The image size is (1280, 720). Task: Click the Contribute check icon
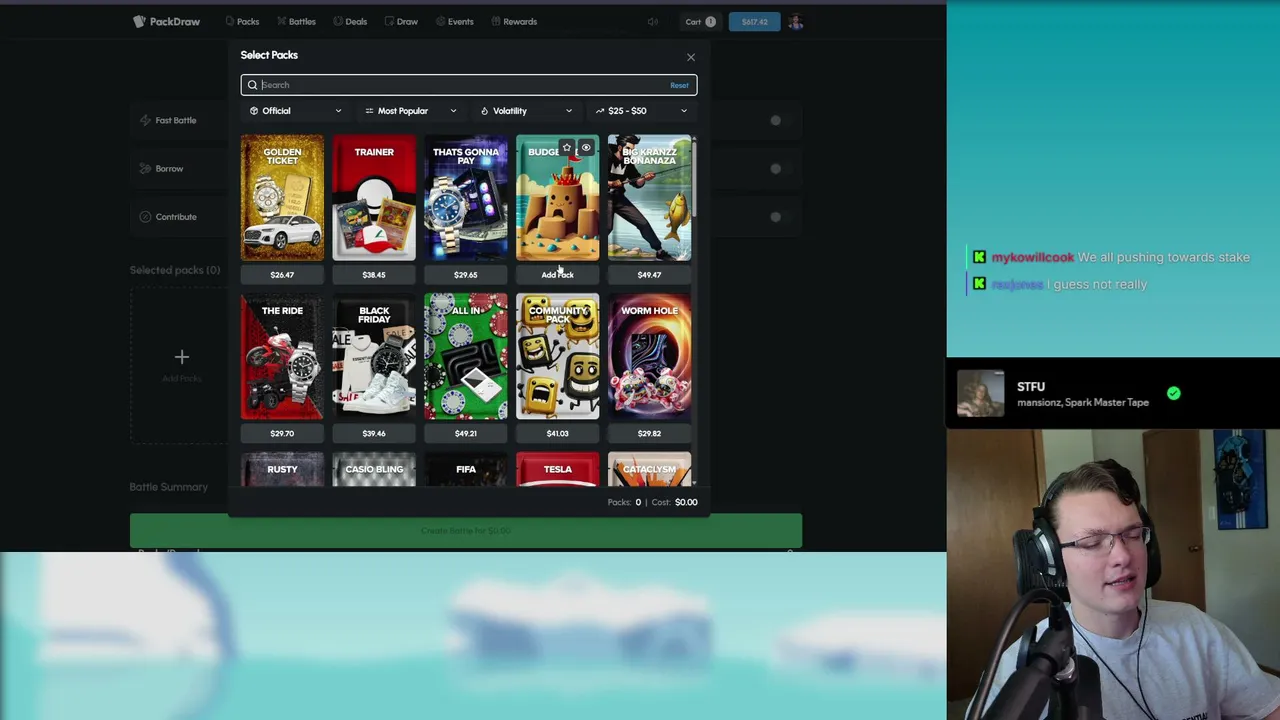click(x=145, y=216)
